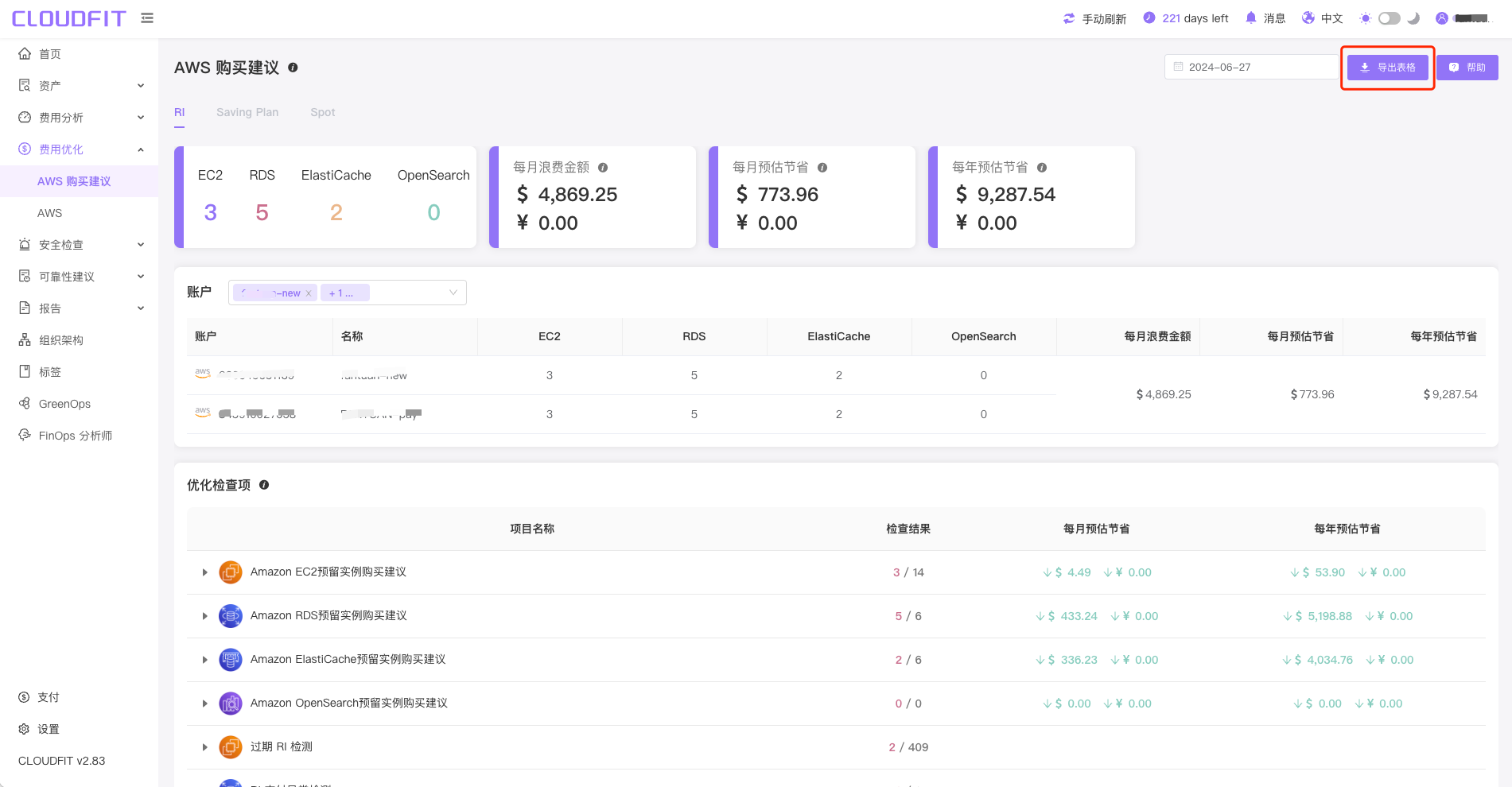The width and height of the screenshot is (1512, 787).
Task: Click the manual refresh icon 手动刷新
Action: [1069, 18]
